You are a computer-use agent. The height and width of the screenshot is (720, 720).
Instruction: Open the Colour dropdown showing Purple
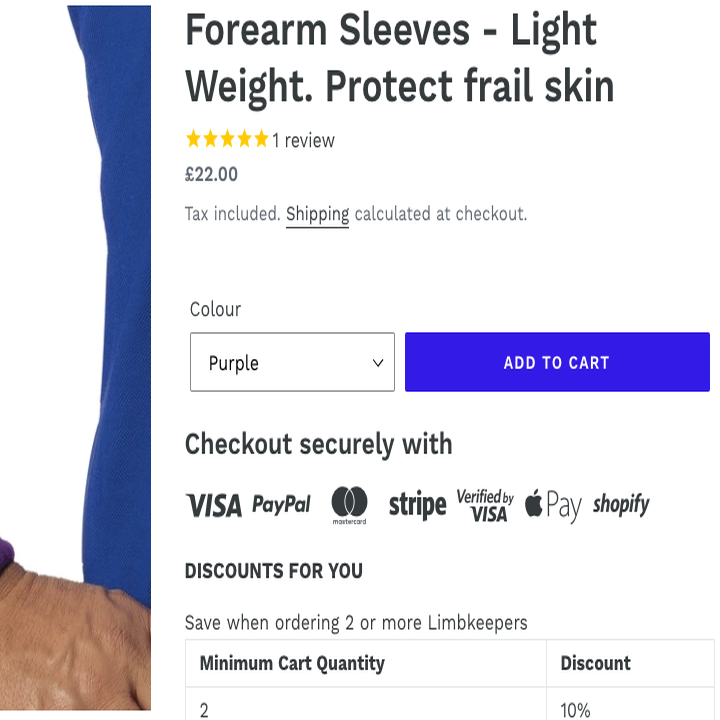tap(292, 362)
